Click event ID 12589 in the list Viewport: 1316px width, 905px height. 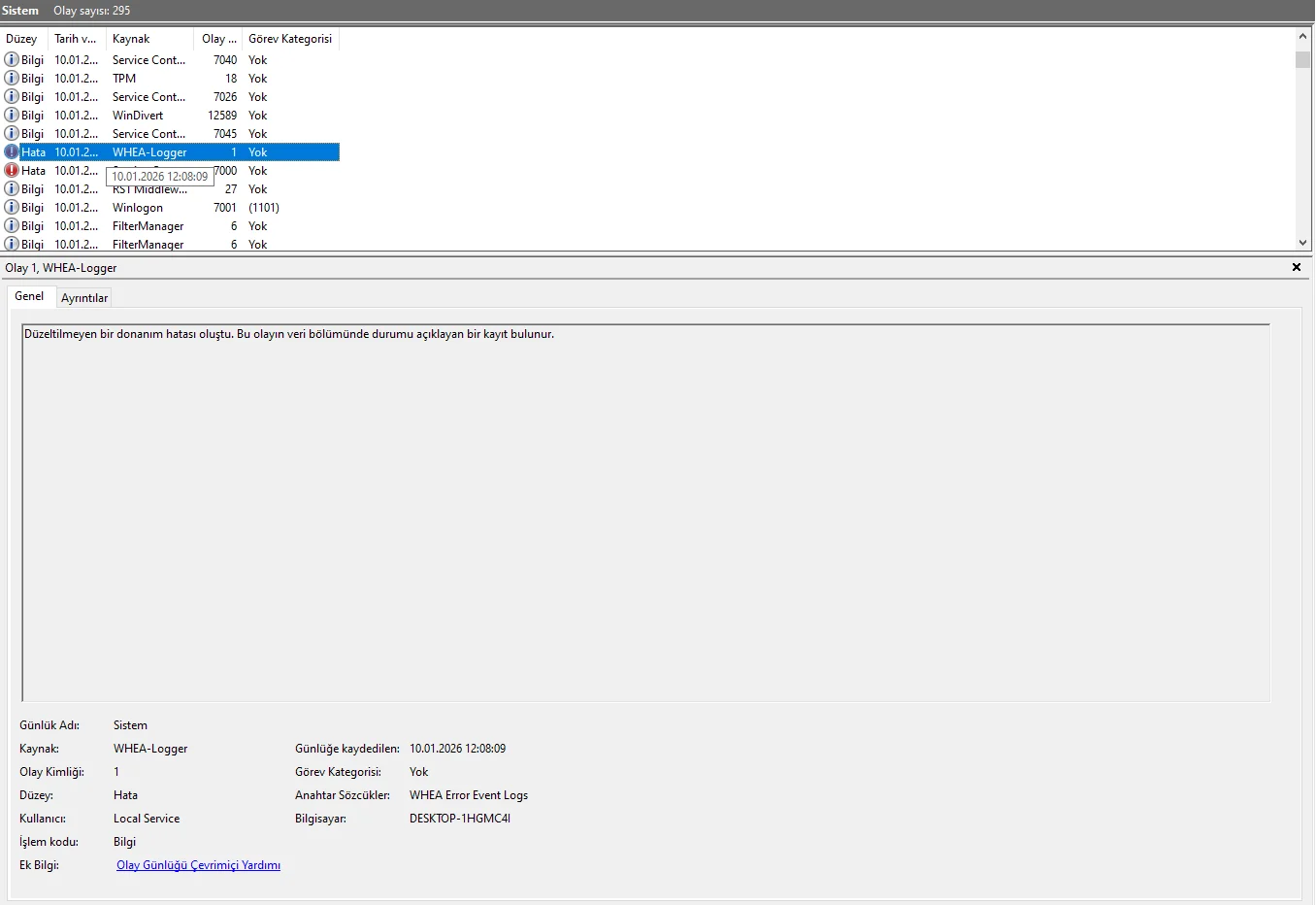[x=222, y=116]
